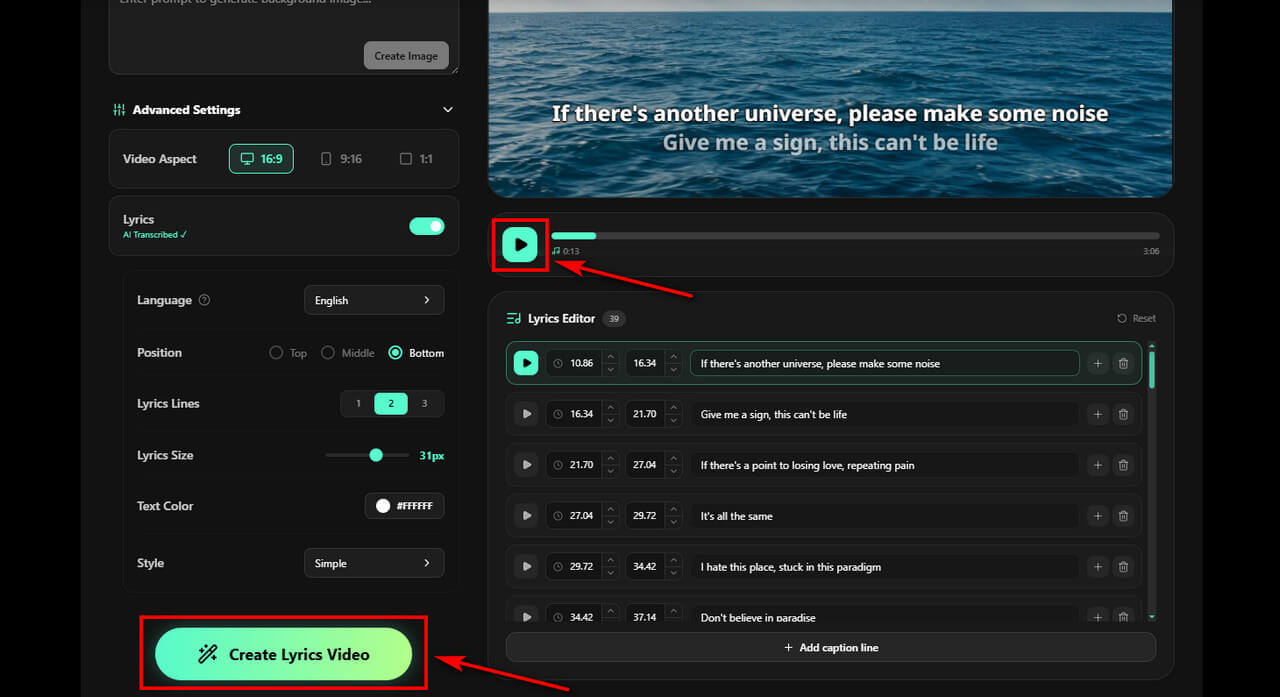1280x697 pixels.
Task: Click the 3:06 total duration label
Action: coord(1151,251)
